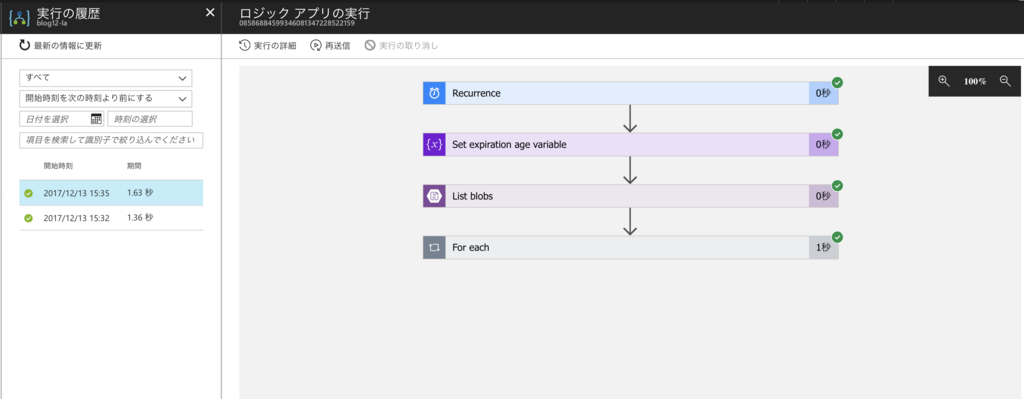Click the 開始時刻 column header
Screen dimensions: 1024x399
click(58, 166)
